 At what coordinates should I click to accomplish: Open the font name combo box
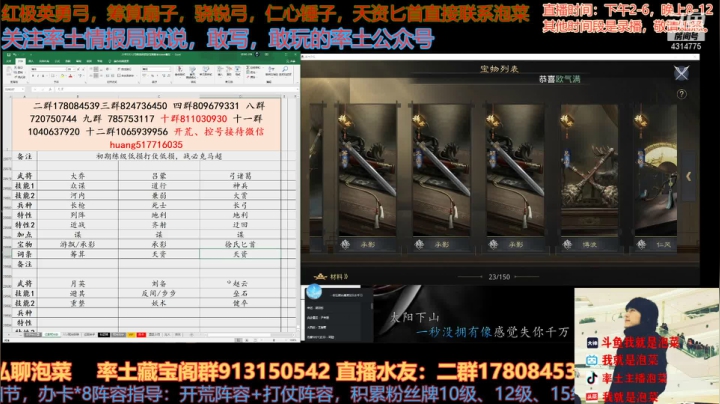(x=48, y=69)
